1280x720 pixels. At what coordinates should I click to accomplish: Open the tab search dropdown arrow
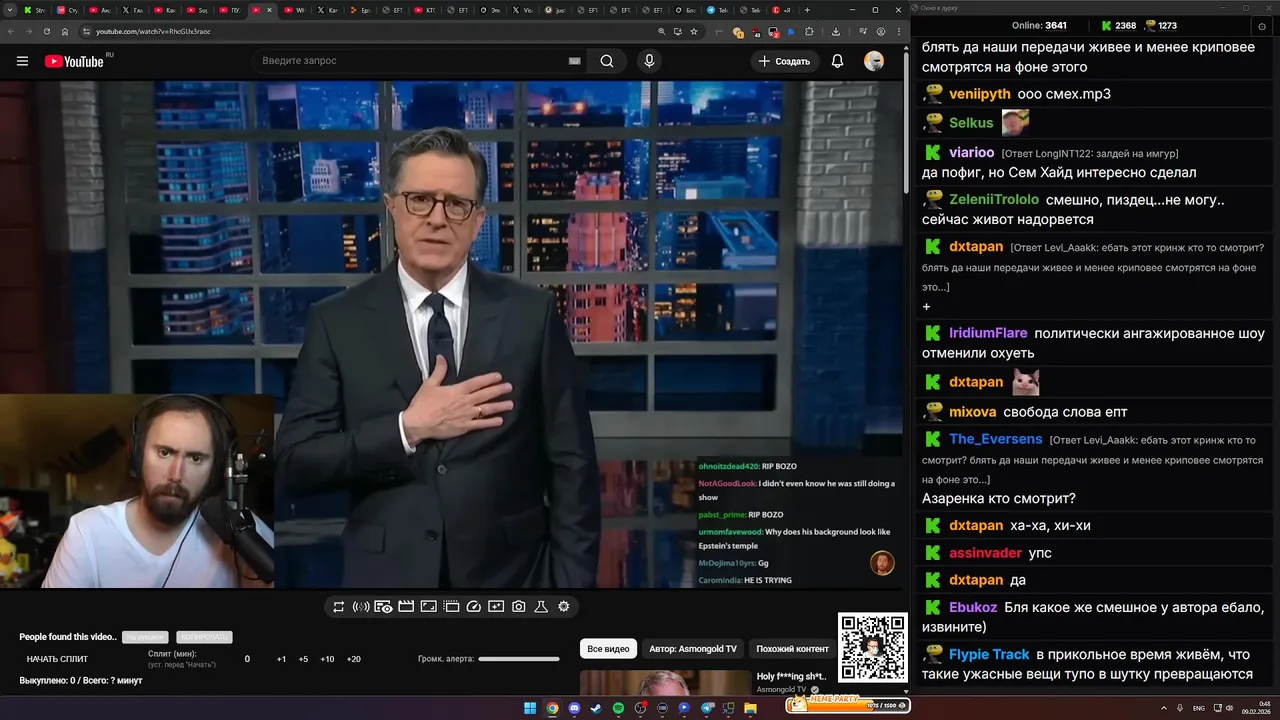click(11, 10)
